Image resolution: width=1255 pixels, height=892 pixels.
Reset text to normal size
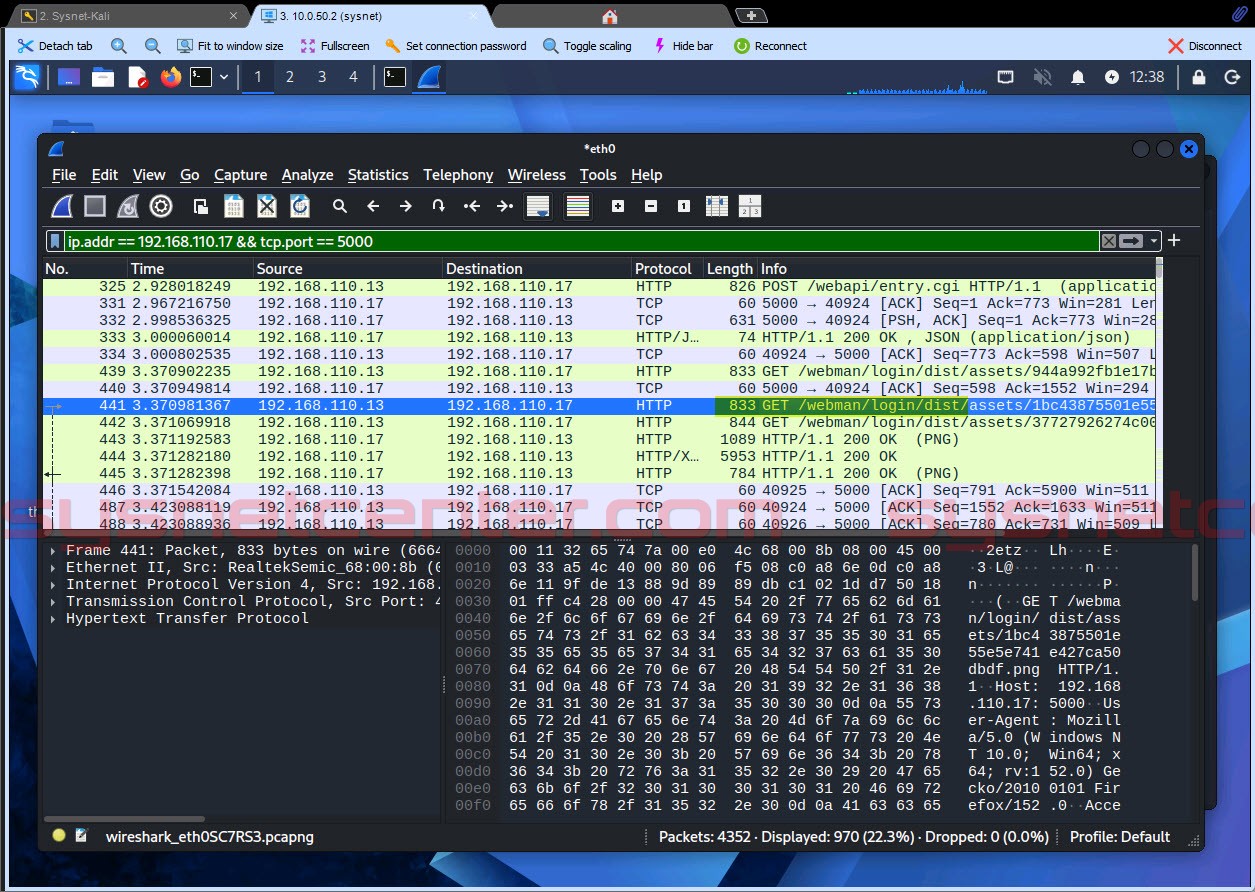[x=684, y=206]
